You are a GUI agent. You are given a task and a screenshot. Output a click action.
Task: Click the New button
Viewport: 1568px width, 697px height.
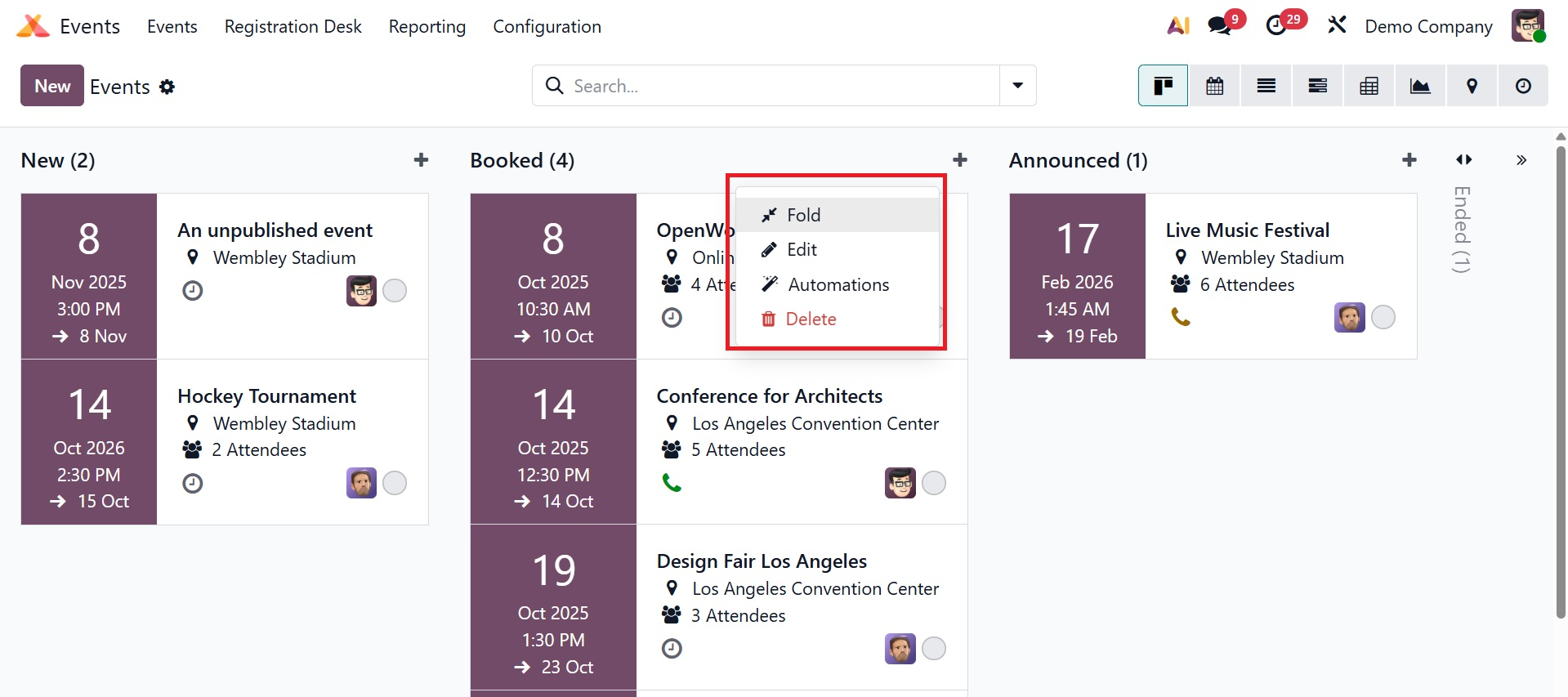(x=52, y=86)
